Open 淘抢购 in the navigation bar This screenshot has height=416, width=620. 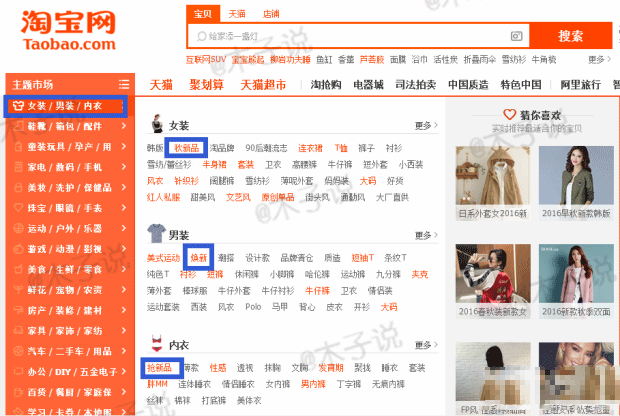tap(326, 85)
